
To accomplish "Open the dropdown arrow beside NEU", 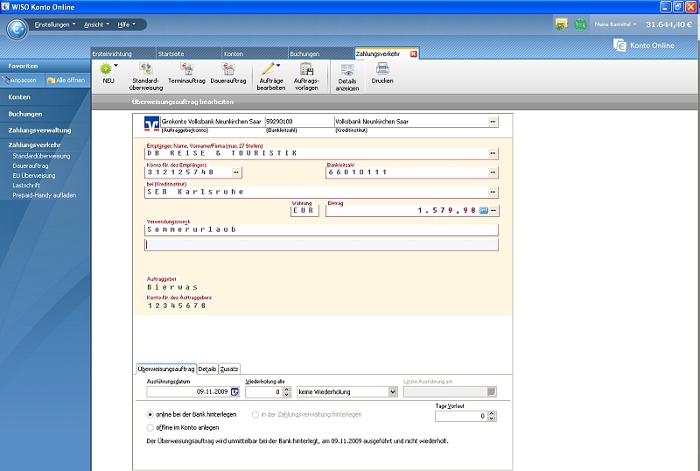I will [x=116, y=66].
